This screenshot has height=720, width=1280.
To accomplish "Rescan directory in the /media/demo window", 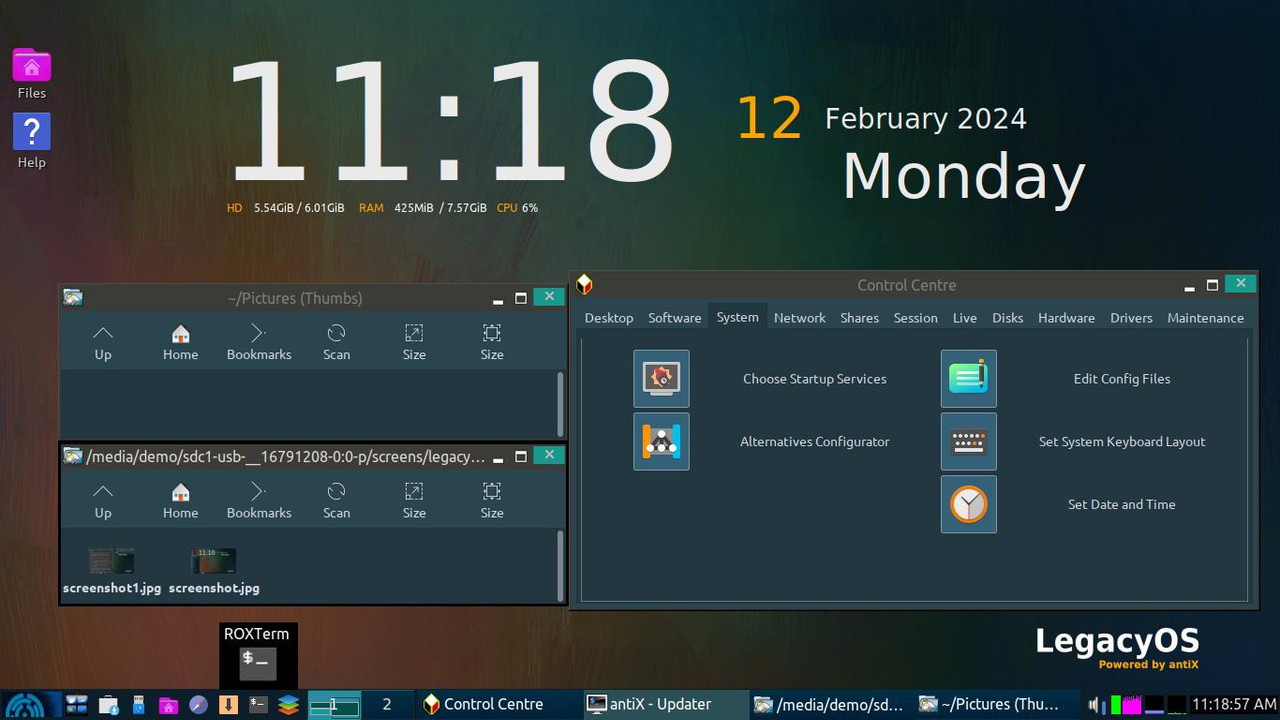I will [337, 500].
